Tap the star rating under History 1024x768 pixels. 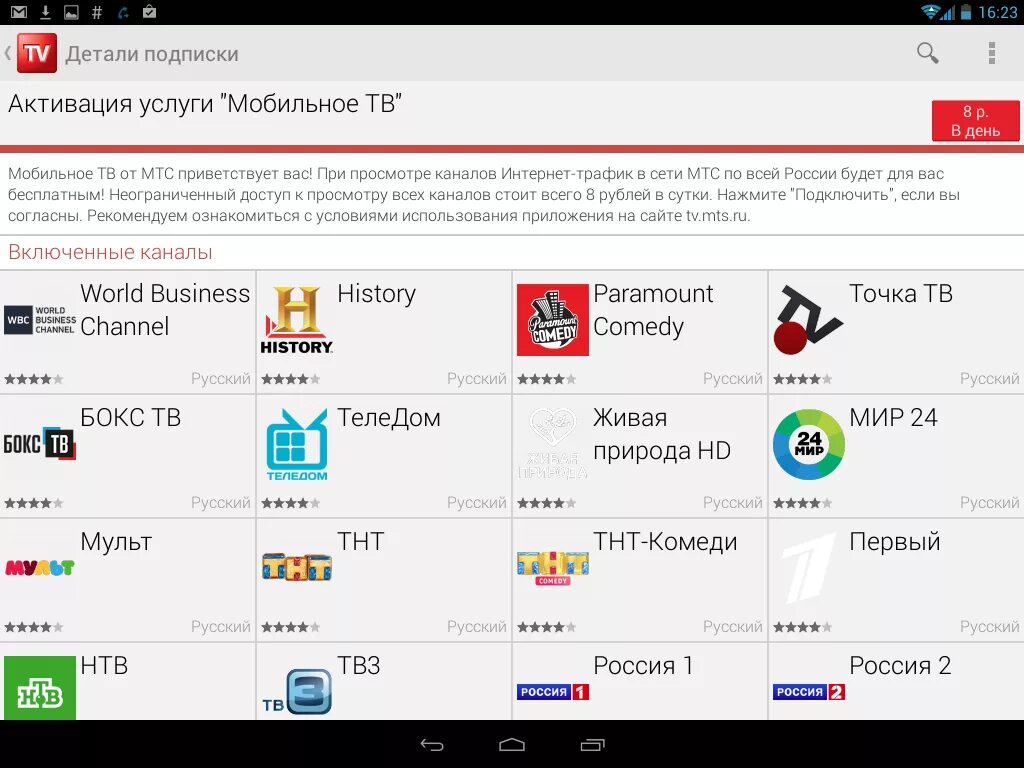pos(291,379)
